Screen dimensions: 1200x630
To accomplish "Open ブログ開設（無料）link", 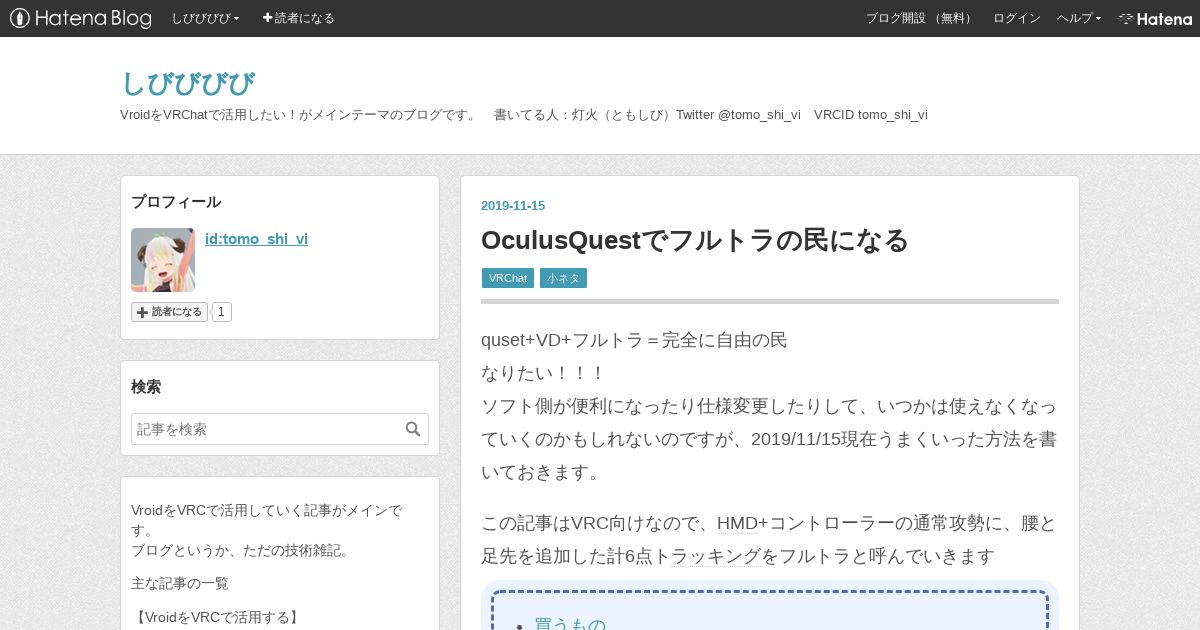I will [x=920, y=18].
